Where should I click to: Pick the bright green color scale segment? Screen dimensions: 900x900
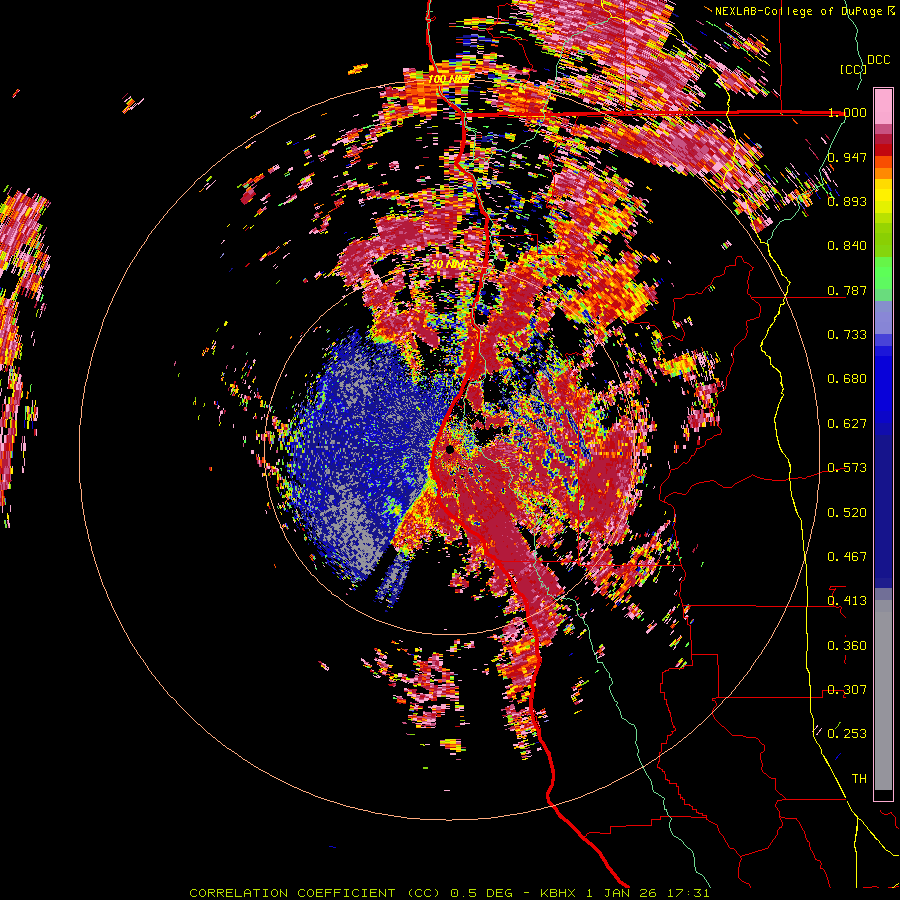(x=883, y=273)
